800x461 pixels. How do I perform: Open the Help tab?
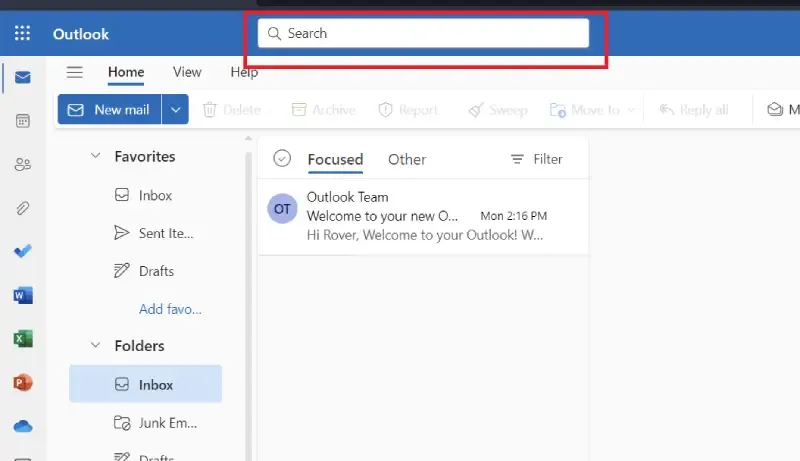(244, 72)
